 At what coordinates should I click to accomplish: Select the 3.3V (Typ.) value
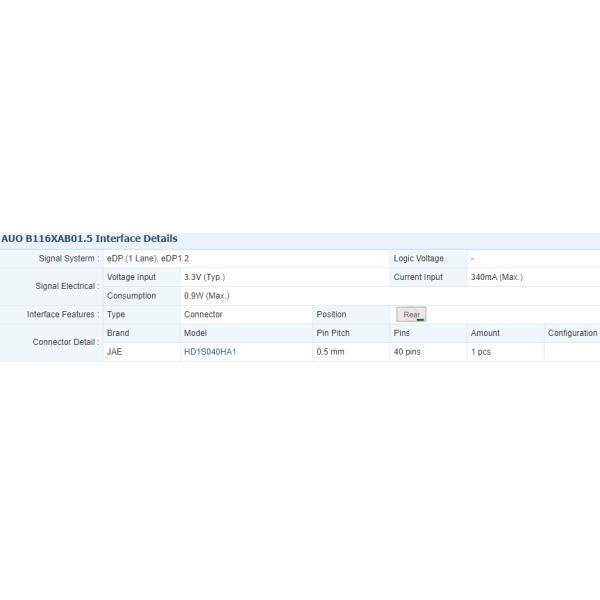(204, 277)
